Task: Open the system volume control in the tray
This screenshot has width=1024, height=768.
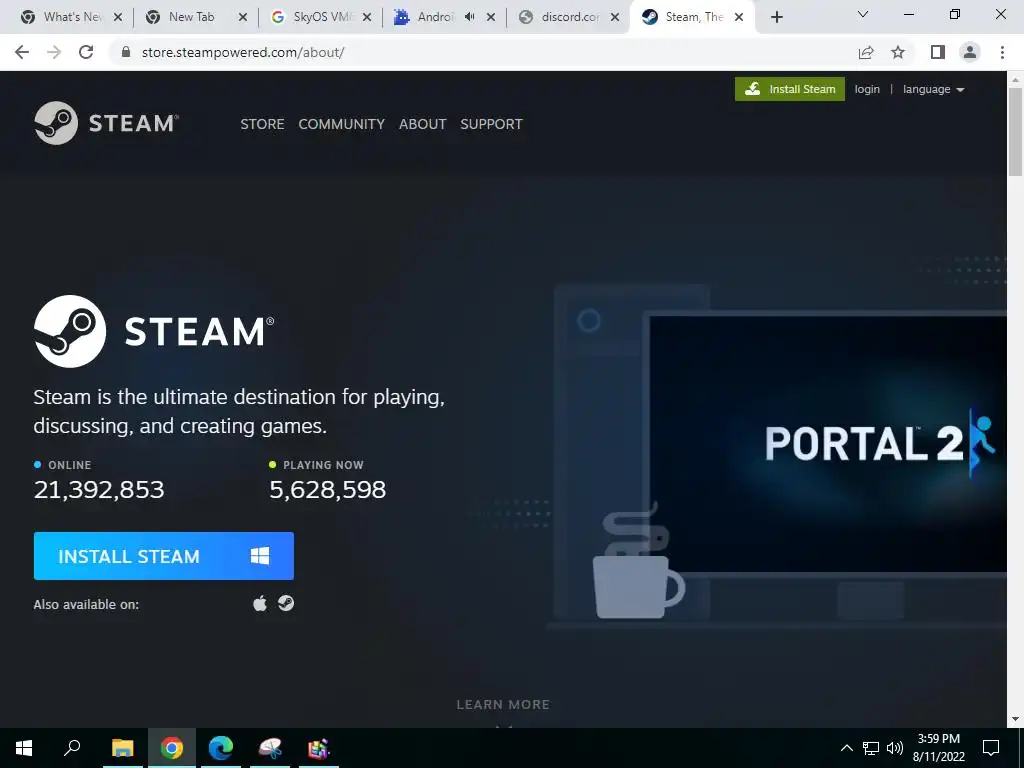Action: (x=895, y=748)
